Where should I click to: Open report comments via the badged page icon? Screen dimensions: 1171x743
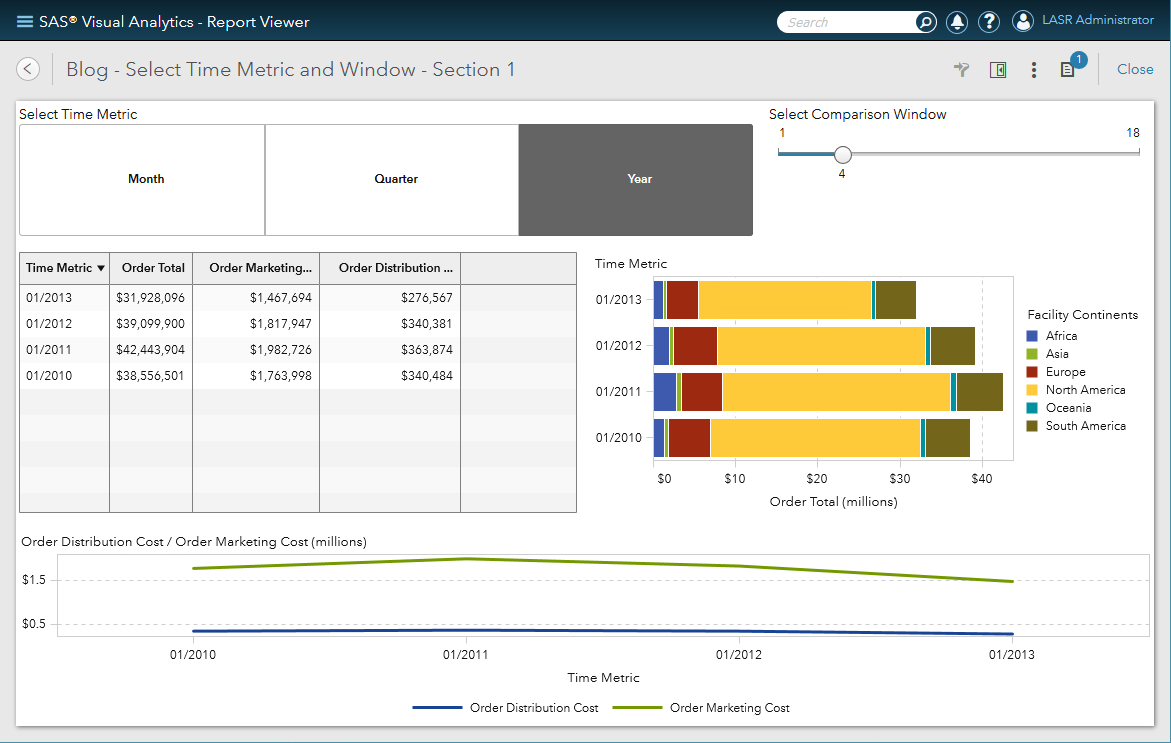(1069, 70)
